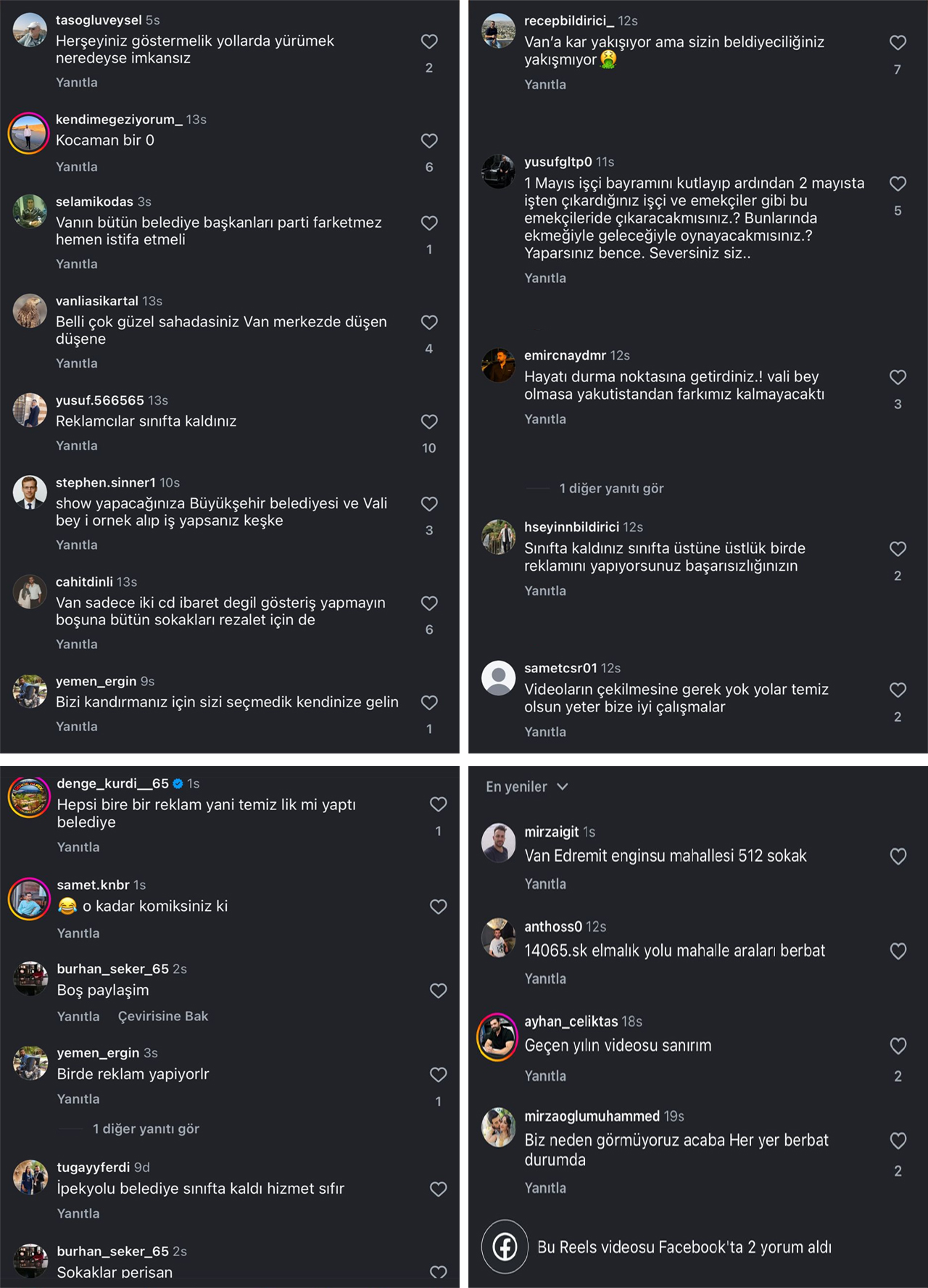This screenshot has height=1288, width=928.
Task: Like samet.knbr's laughing emoji comment
Action: click(437, 907)
